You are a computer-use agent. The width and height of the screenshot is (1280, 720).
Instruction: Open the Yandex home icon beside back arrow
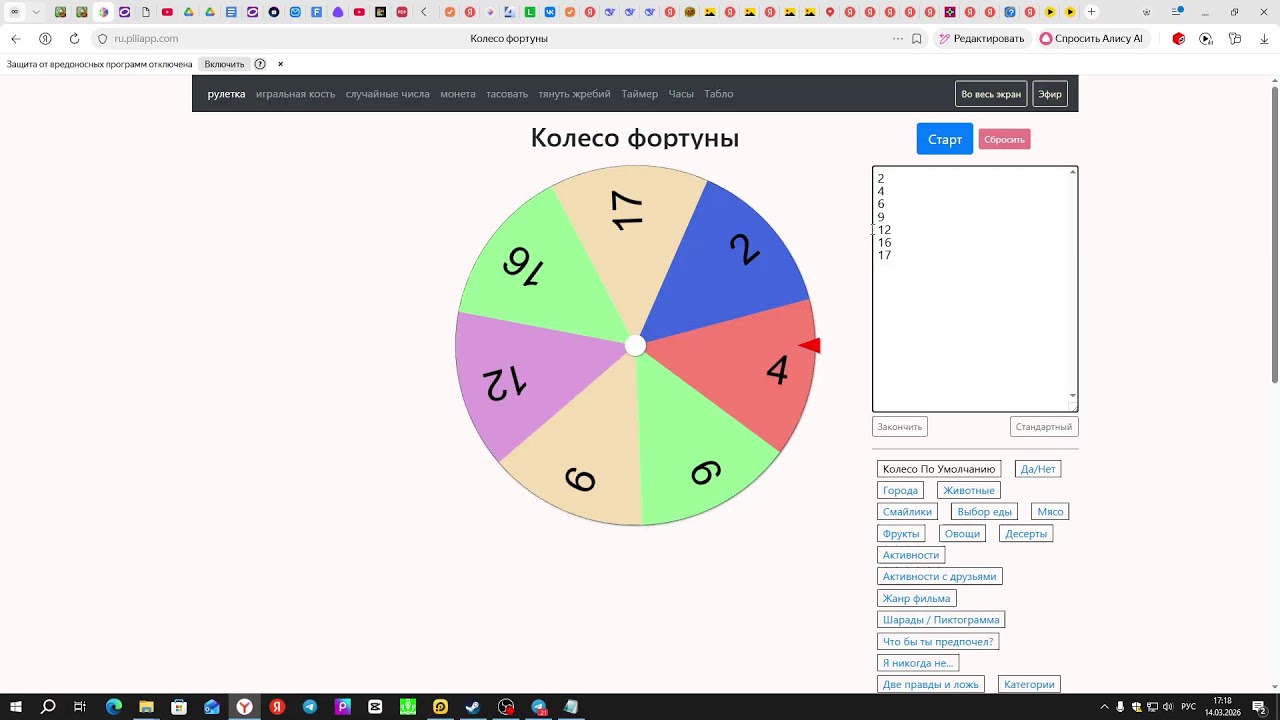point(45,39)
